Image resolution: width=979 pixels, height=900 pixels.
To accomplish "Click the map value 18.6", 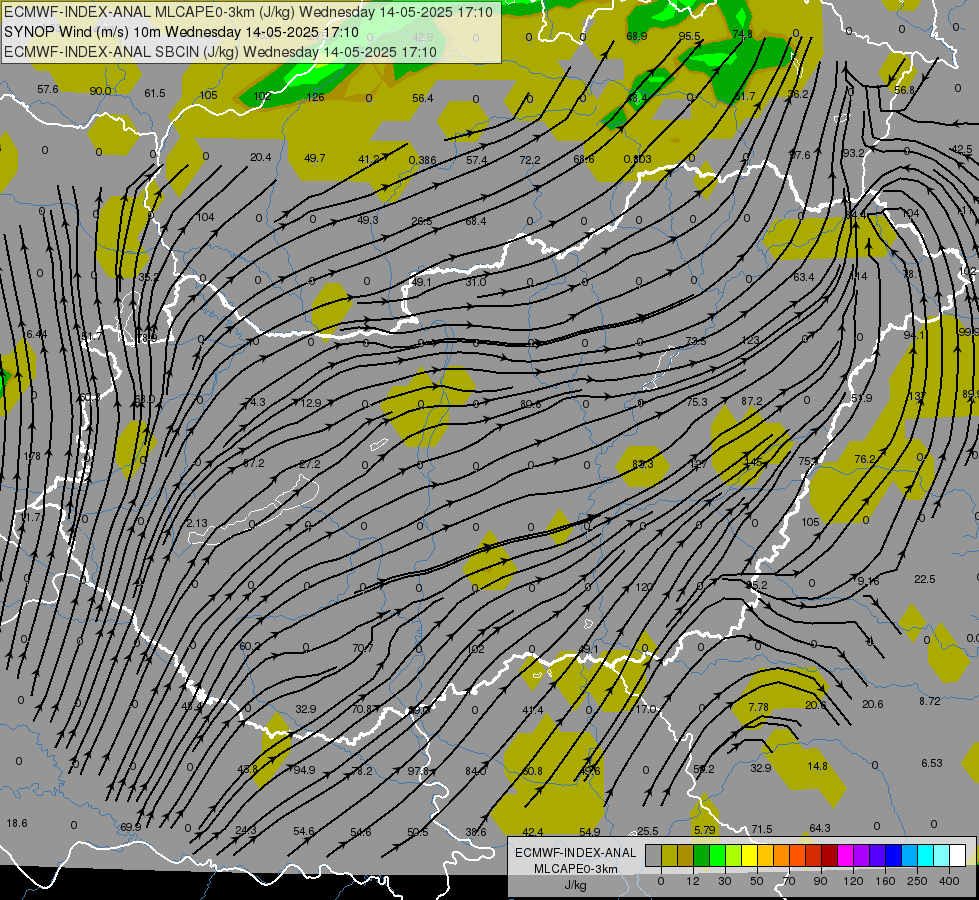I will tap(17, 823).
